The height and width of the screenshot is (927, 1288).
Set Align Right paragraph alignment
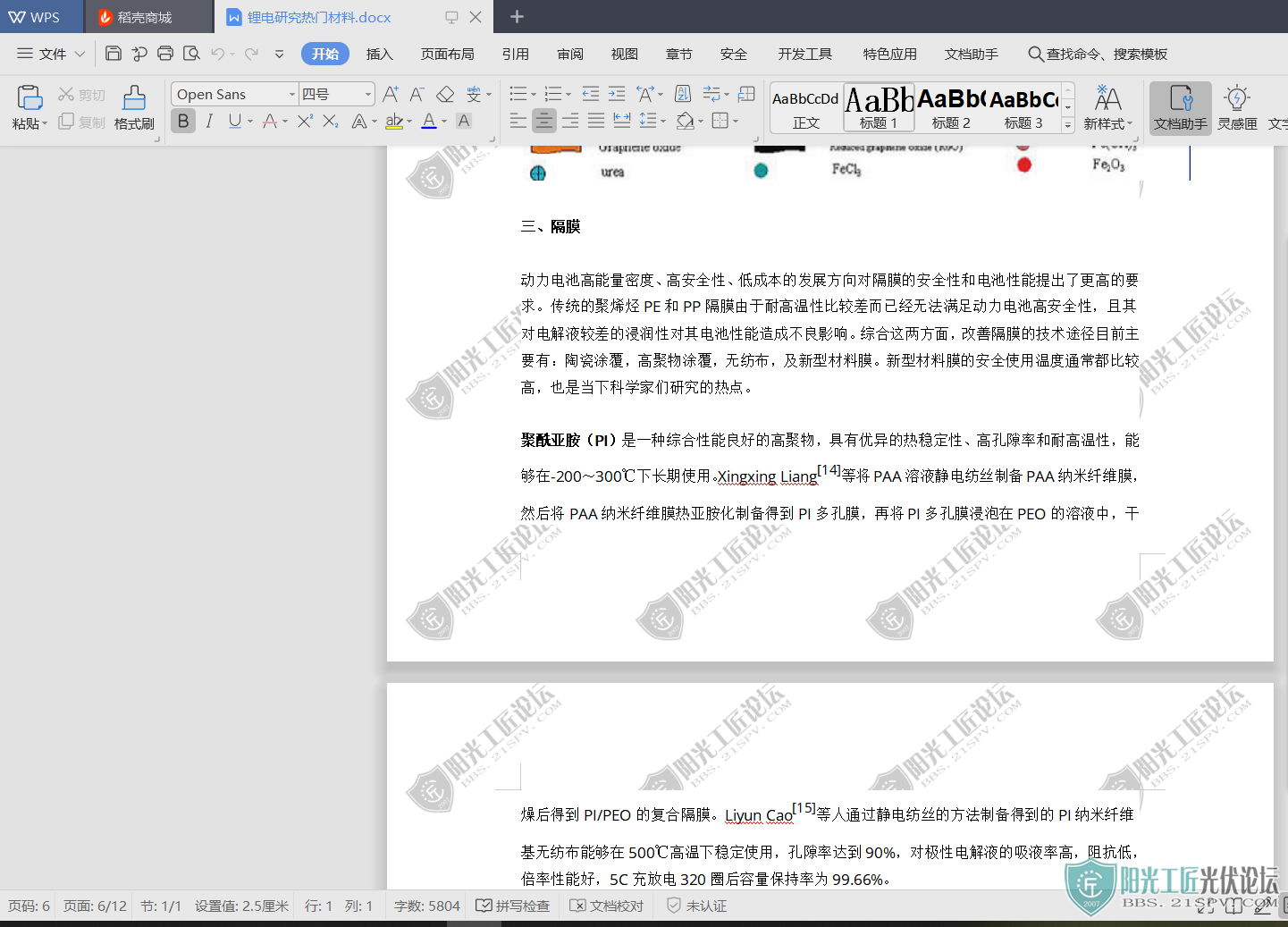point(570,121)
